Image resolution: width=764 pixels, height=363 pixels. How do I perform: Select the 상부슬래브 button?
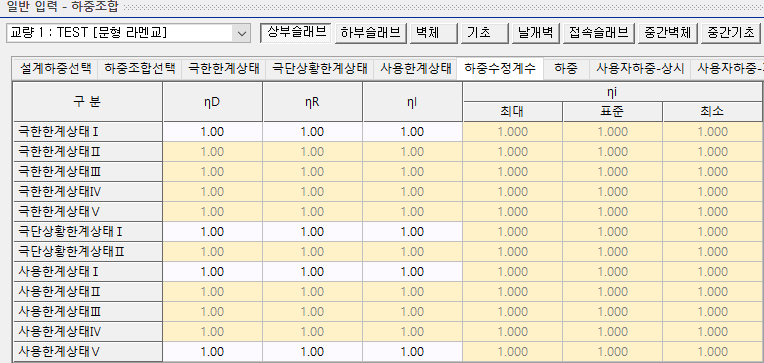[x=296, y=33]
